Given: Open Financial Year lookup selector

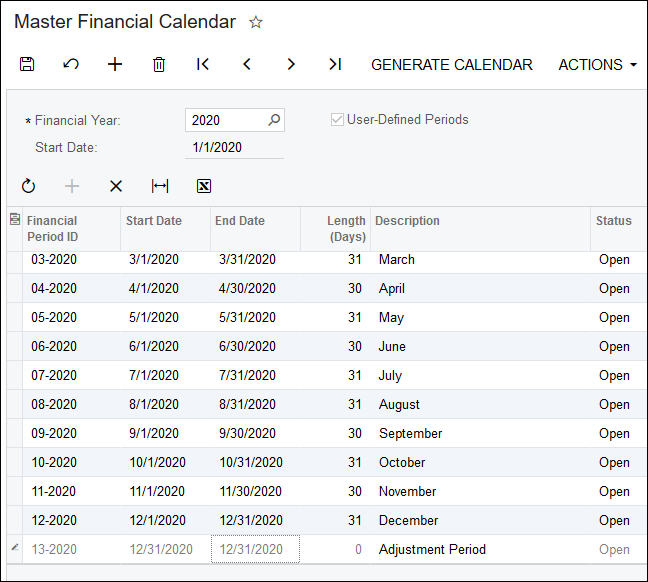Looking at the screenshot, I should coord(274,120).
